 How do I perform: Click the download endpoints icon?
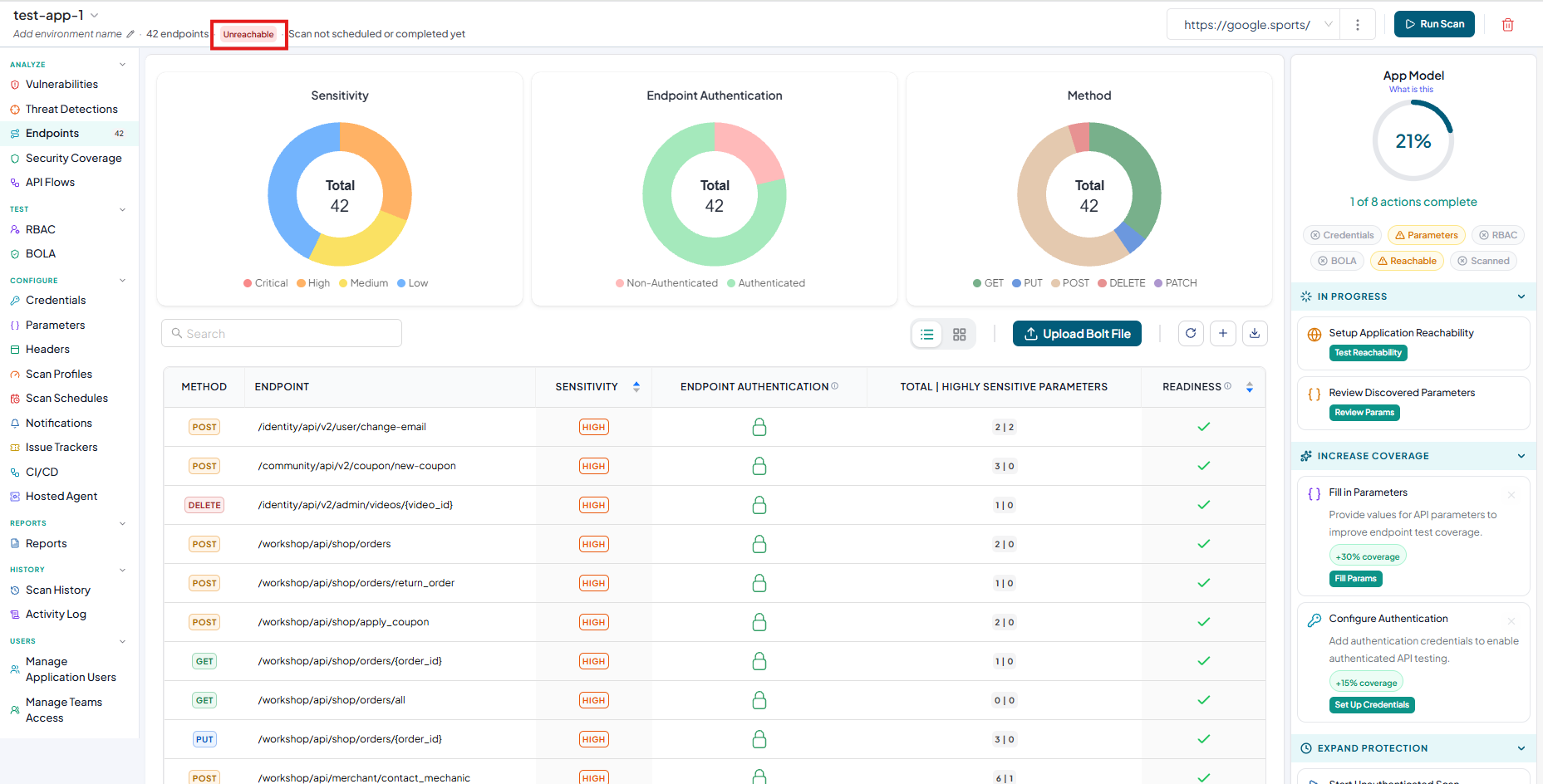[x=1255, y=333]
